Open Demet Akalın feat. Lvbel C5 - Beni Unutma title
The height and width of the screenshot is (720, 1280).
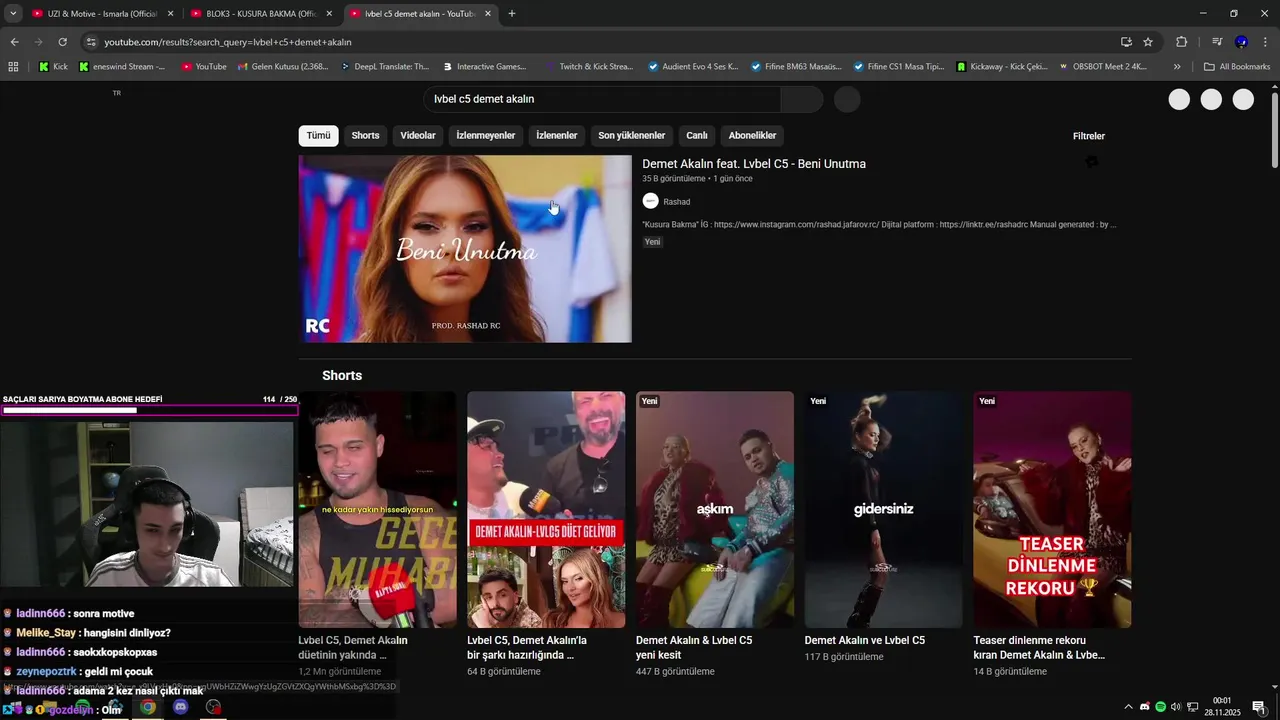(x=754, y=164)
